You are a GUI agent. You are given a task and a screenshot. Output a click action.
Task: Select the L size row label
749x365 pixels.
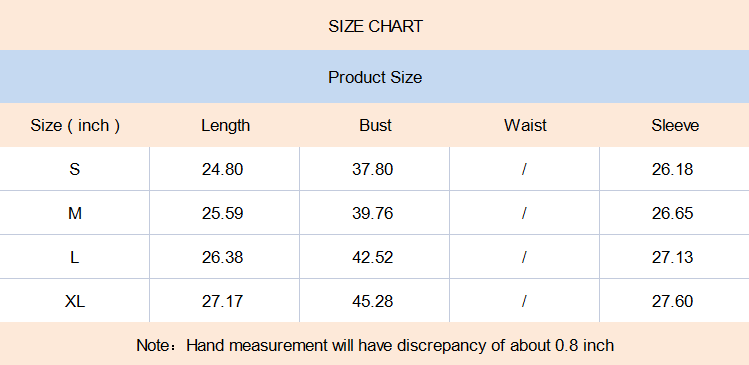click(75, 258)
